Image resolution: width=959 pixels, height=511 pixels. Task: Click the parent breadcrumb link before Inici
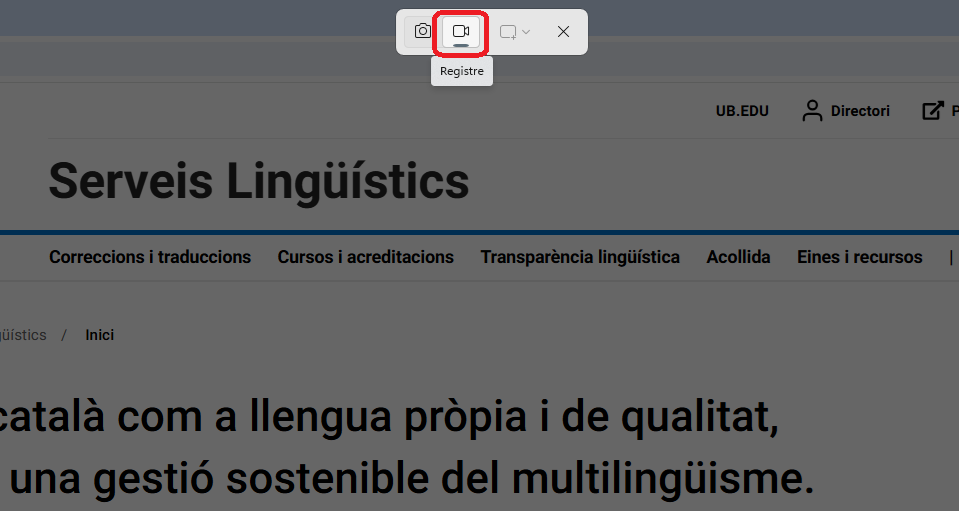(x=23, y=335)
